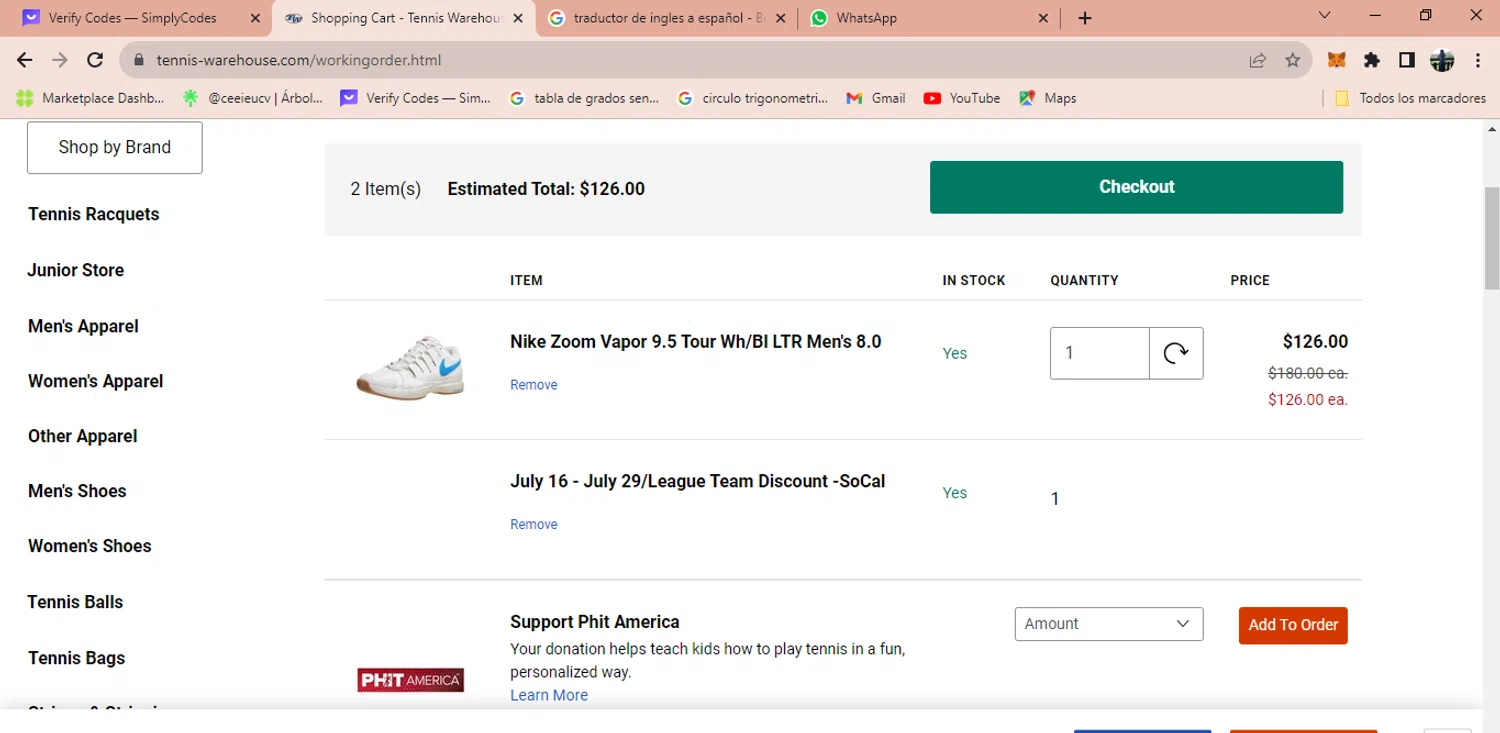Open the Nike Zoom Vapor 9.5 Tour product link

click(695, 342)
